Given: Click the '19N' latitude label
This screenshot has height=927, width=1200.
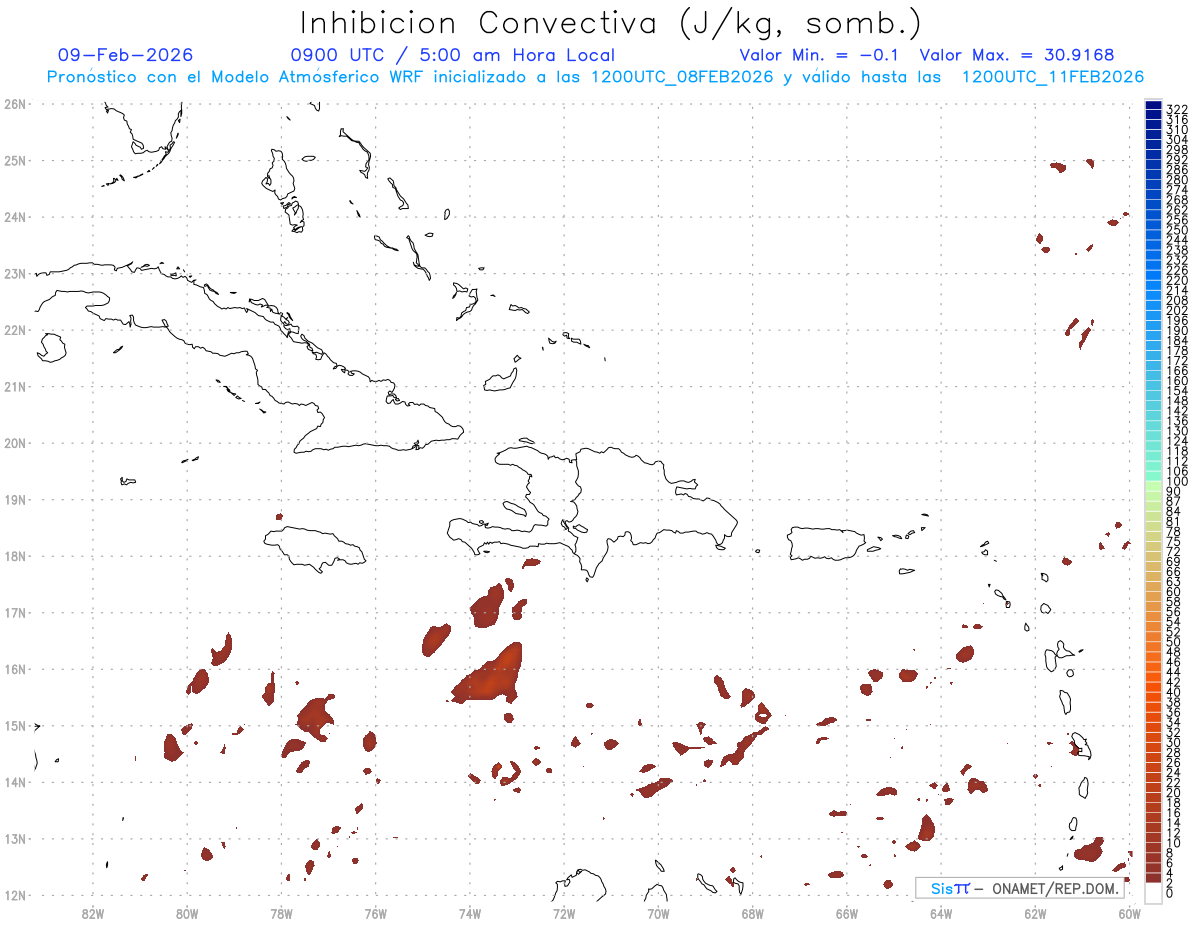Looking at the screenshot, I should coord(15,499).
